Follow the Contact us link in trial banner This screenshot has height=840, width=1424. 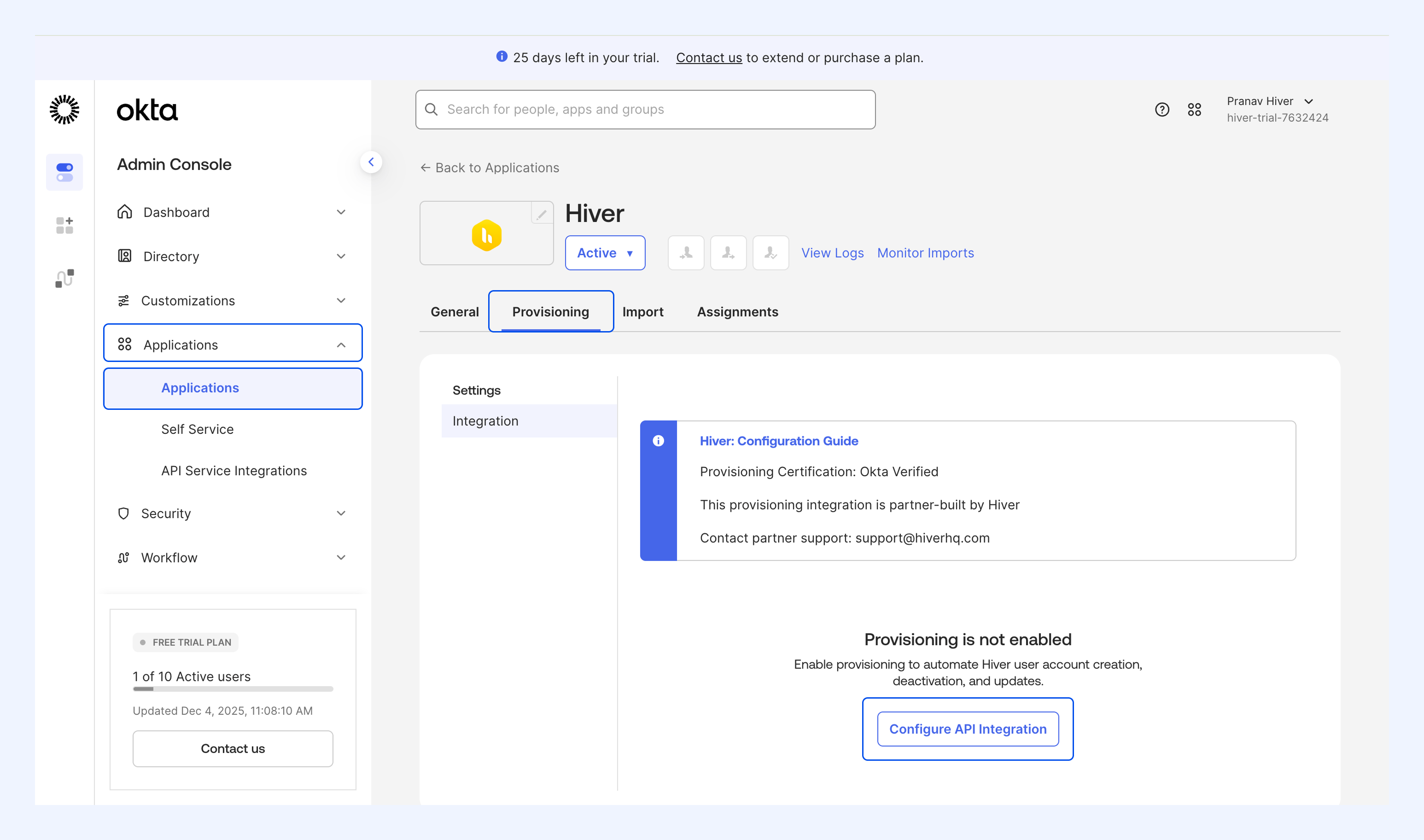coord(709,57)
